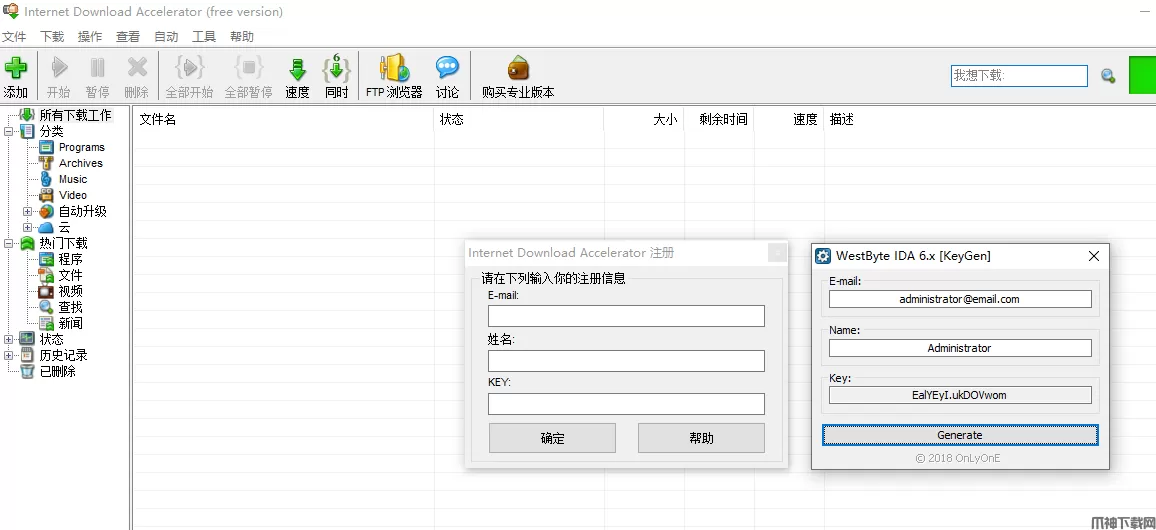The image size is (1156, 530).
Task: Select the Video category
Action: tap(73, 195)
